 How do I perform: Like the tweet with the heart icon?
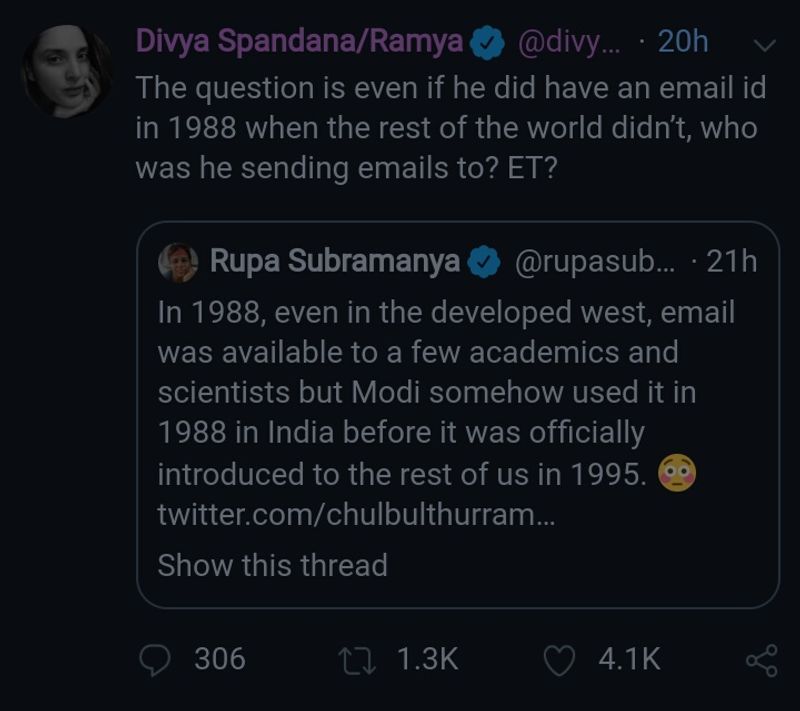(x=561, y=659)
